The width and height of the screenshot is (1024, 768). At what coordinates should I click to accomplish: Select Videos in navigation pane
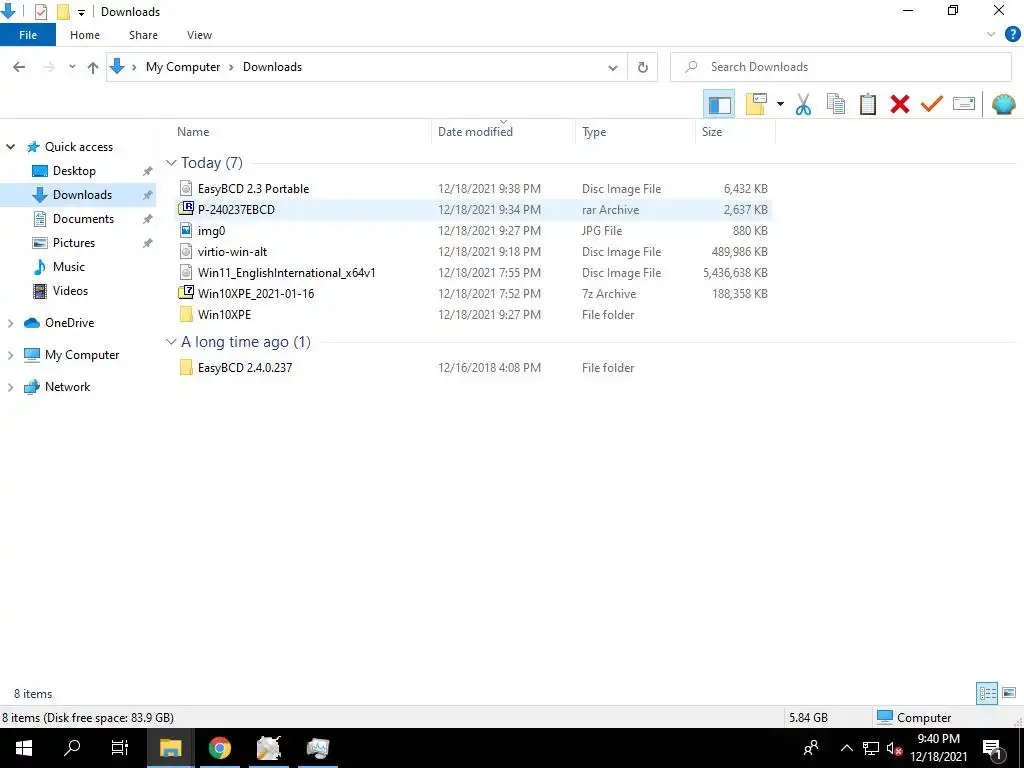[70, 291]
